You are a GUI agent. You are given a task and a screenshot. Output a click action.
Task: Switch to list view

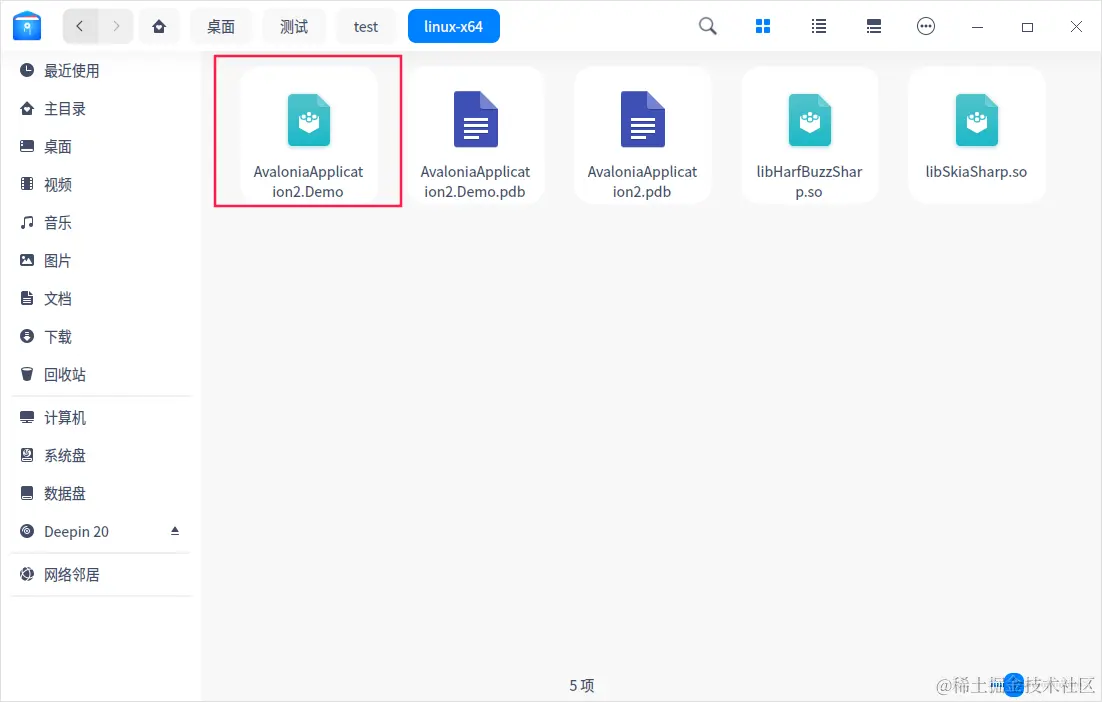(818, 27)
